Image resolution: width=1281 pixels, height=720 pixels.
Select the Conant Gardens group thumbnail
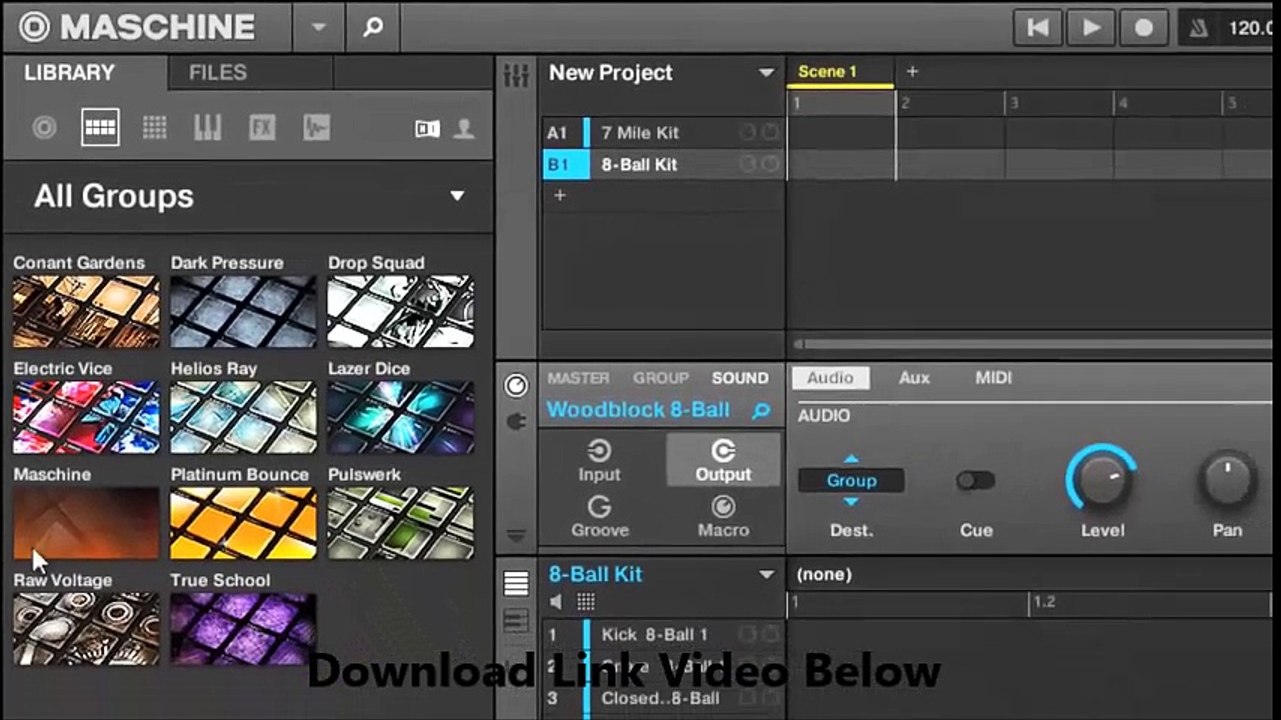tap(86, 312)
